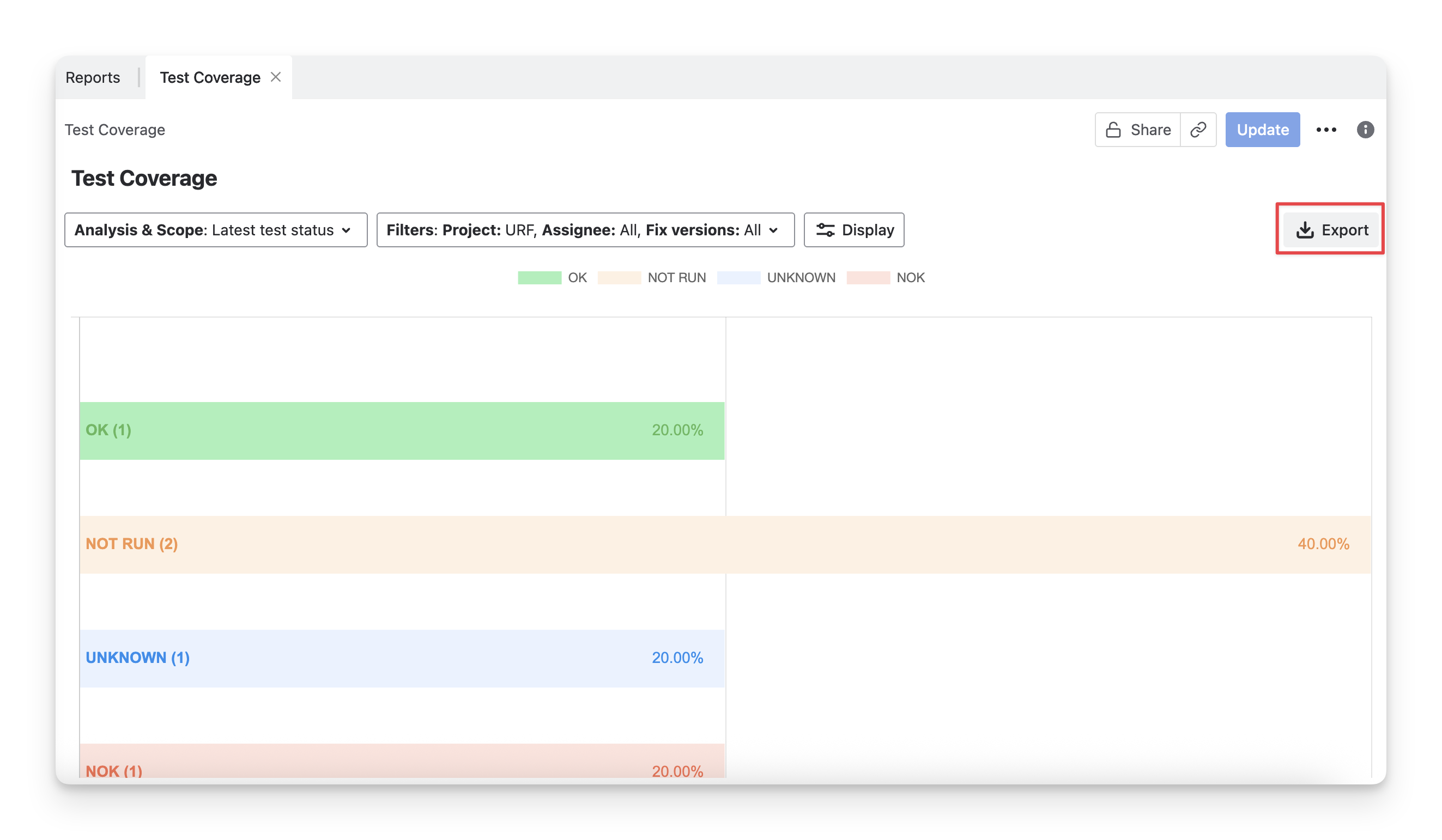
Task: Toggle NOK series via legend swatch
Action: 868,278
